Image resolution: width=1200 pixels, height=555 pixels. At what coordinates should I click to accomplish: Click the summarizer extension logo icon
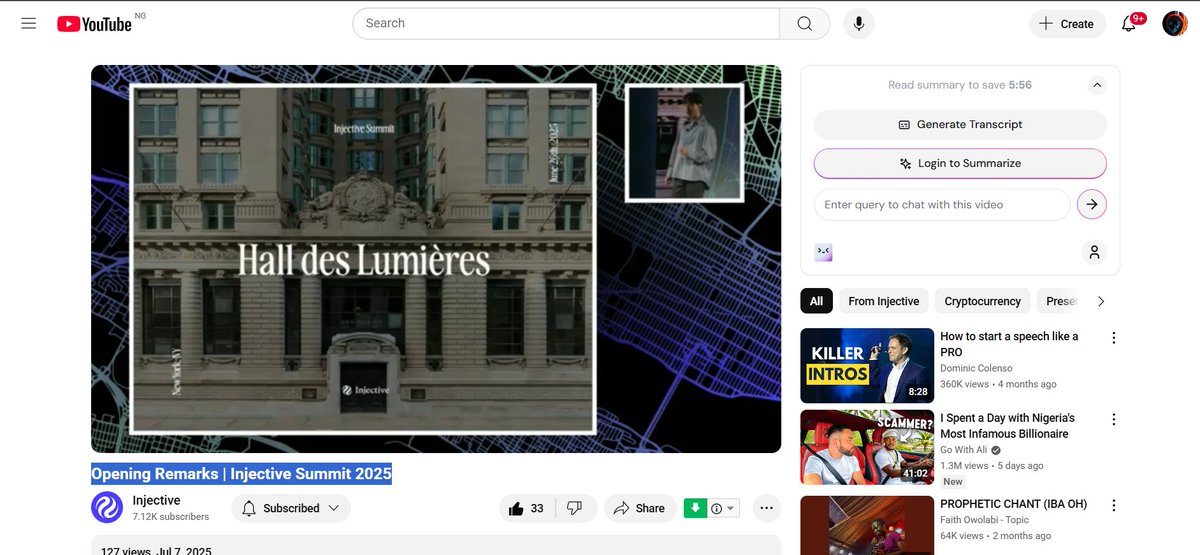[824, 252]
